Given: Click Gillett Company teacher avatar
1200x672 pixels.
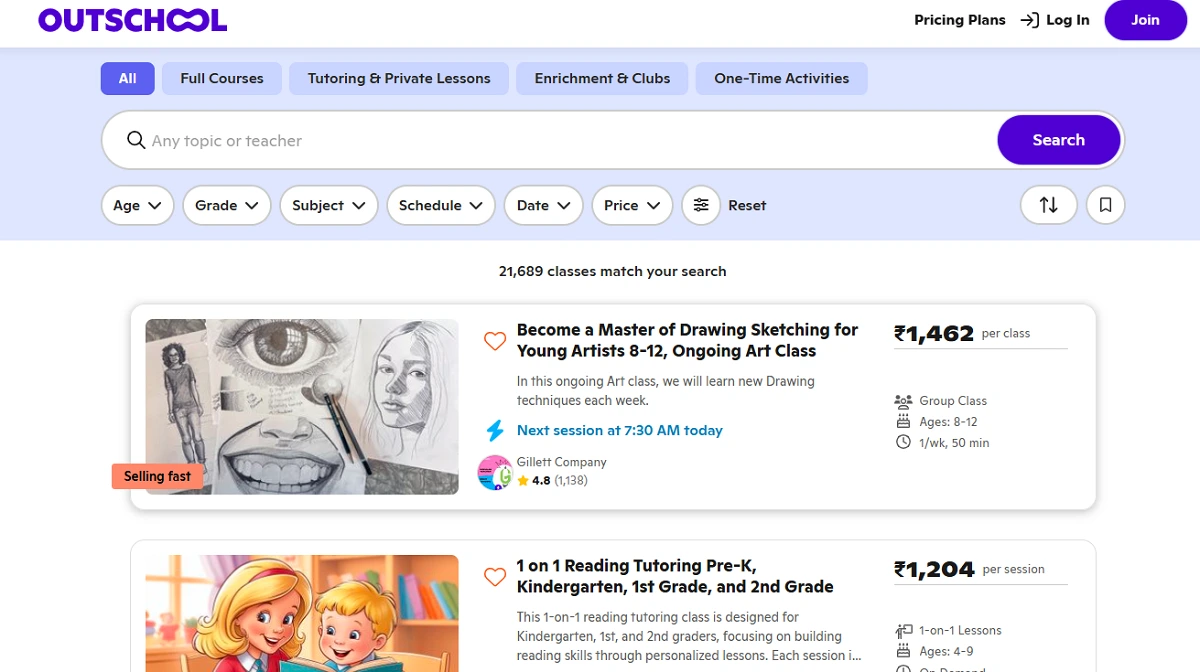Looking at the screenshot, I should click(x=495, y=472).
